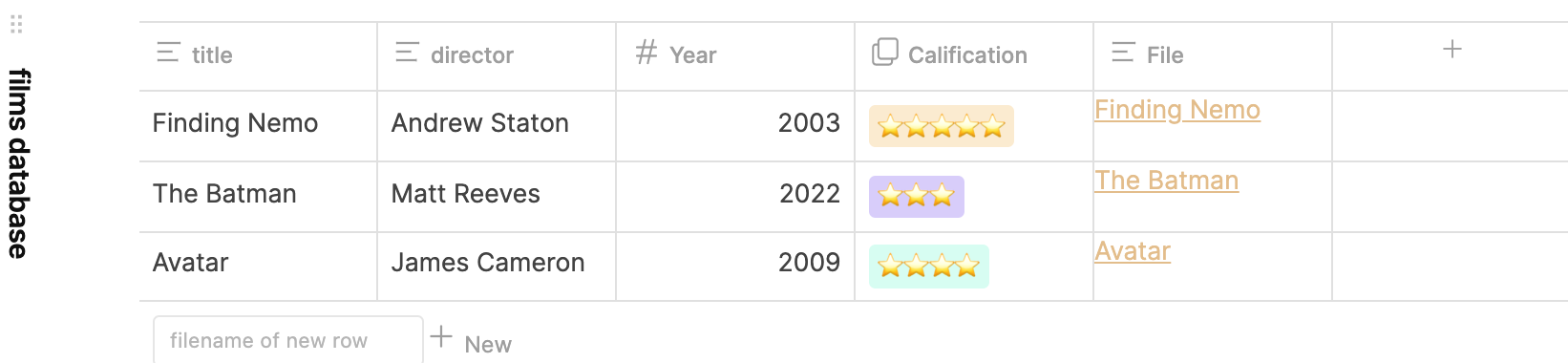Click the text icon beside title header

[168, 53]
